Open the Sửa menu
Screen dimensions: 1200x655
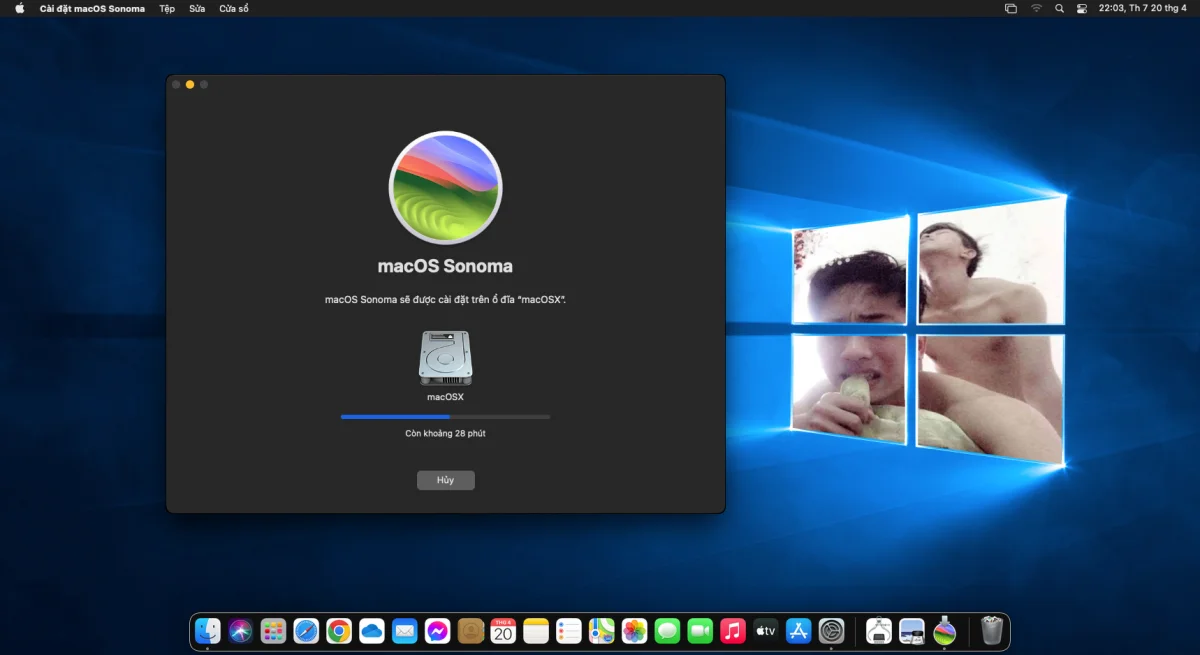click(197, 8)
